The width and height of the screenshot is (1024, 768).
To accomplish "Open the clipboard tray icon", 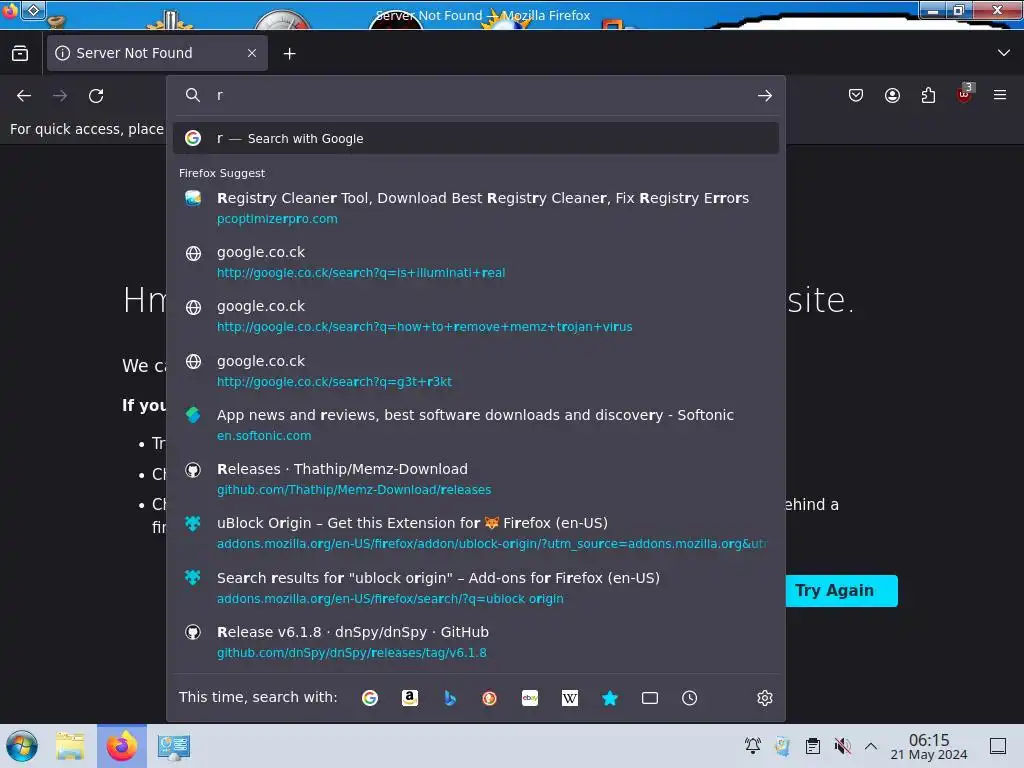I will [x=812, y=745].
